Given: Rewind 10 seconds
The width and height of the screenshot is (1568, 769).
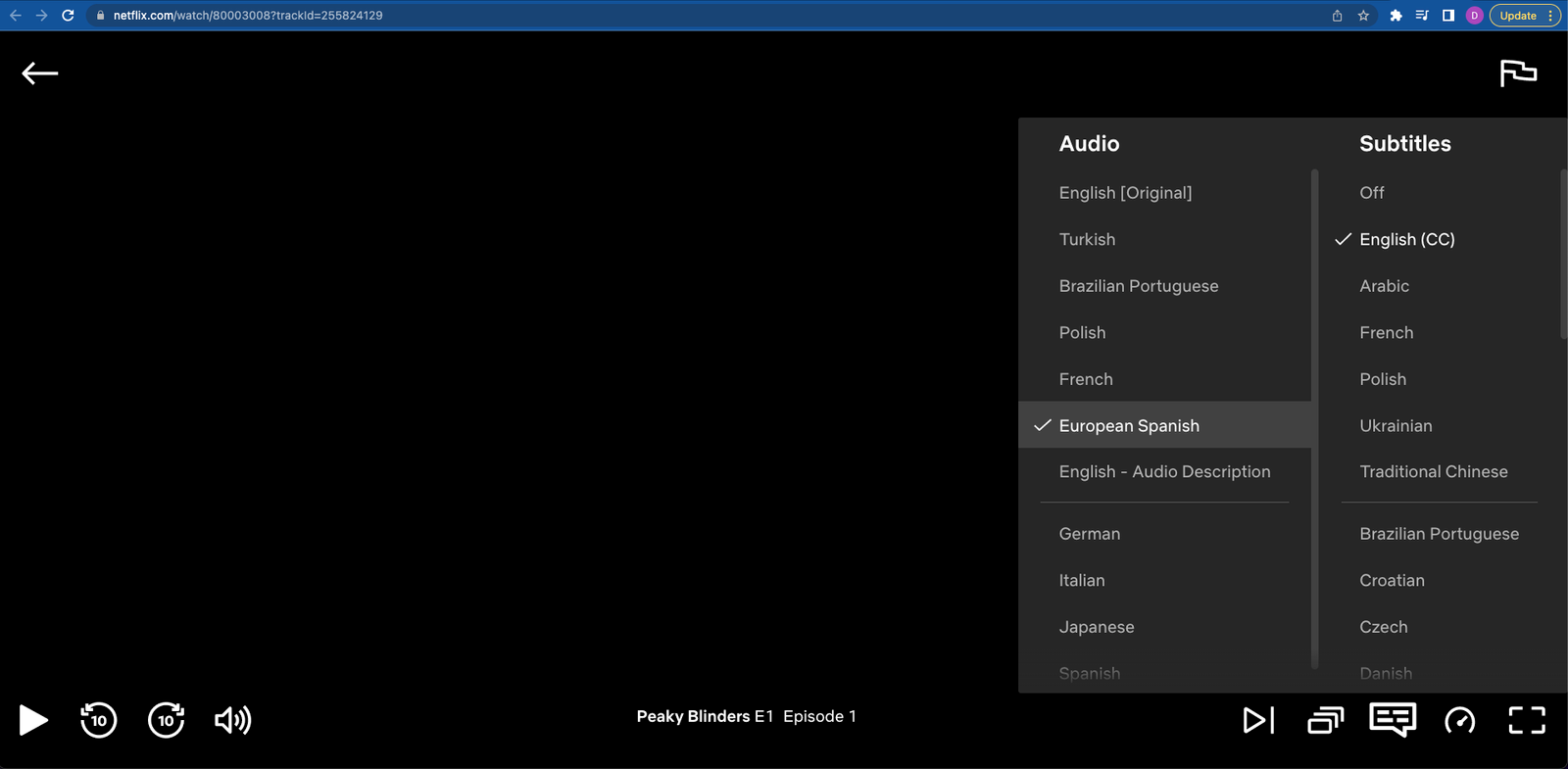Looking at the screenshot, I should coord(98,720).
